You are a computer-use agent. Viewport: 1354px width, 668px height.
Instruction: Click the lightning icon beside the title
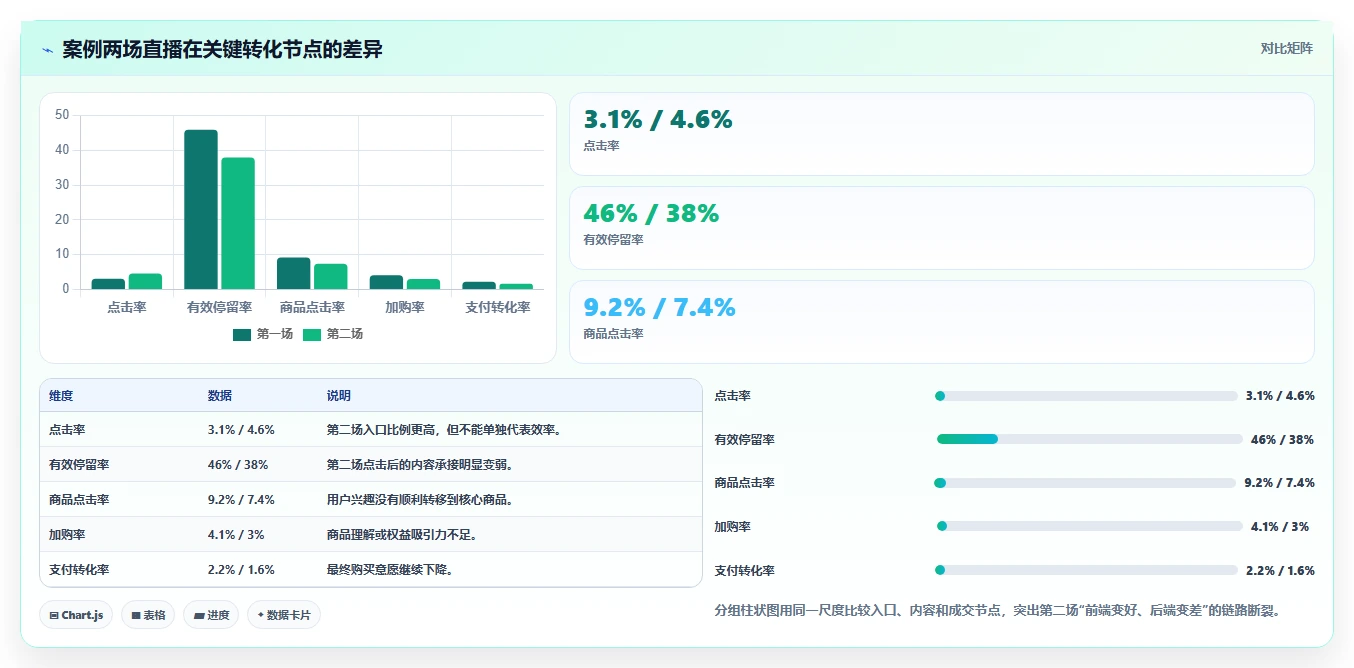coord(48,50)
